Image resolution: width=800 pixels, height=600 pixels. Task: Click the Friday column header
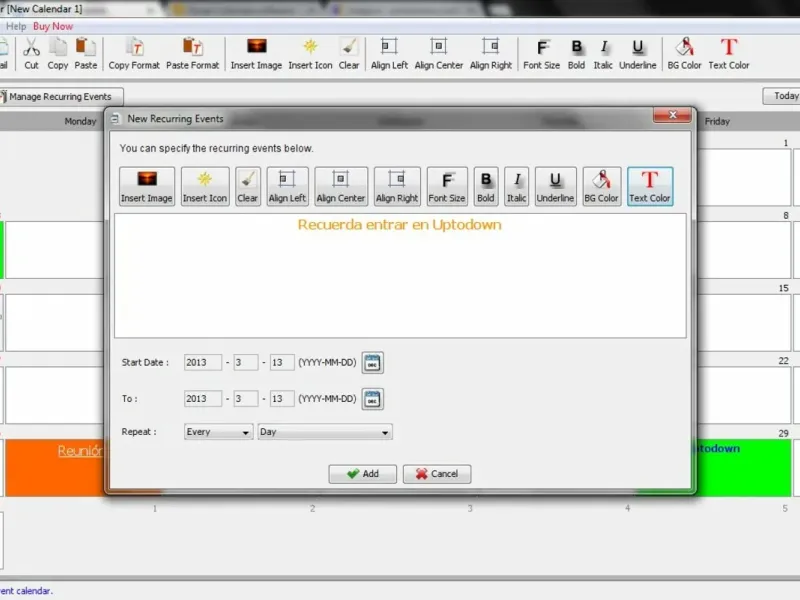tap(717, 121)
